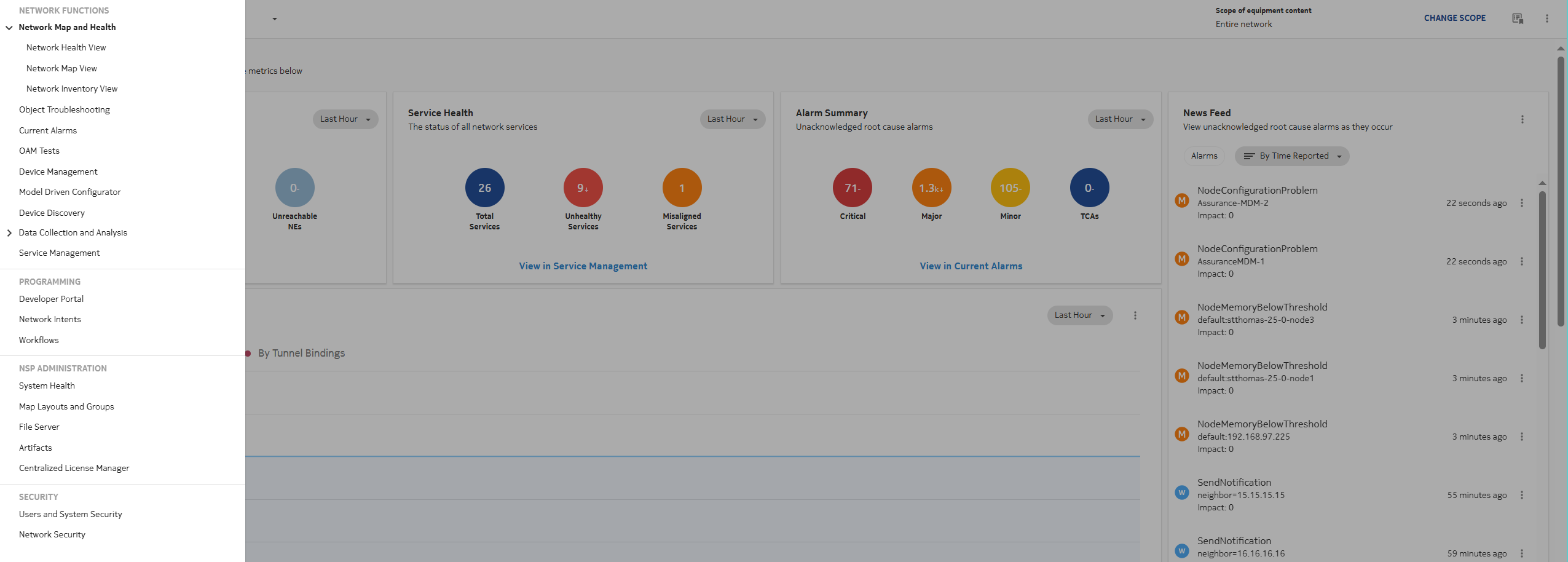Click the News Feed scrollbar
The image size is (1568, 562).
(1542, 271)
